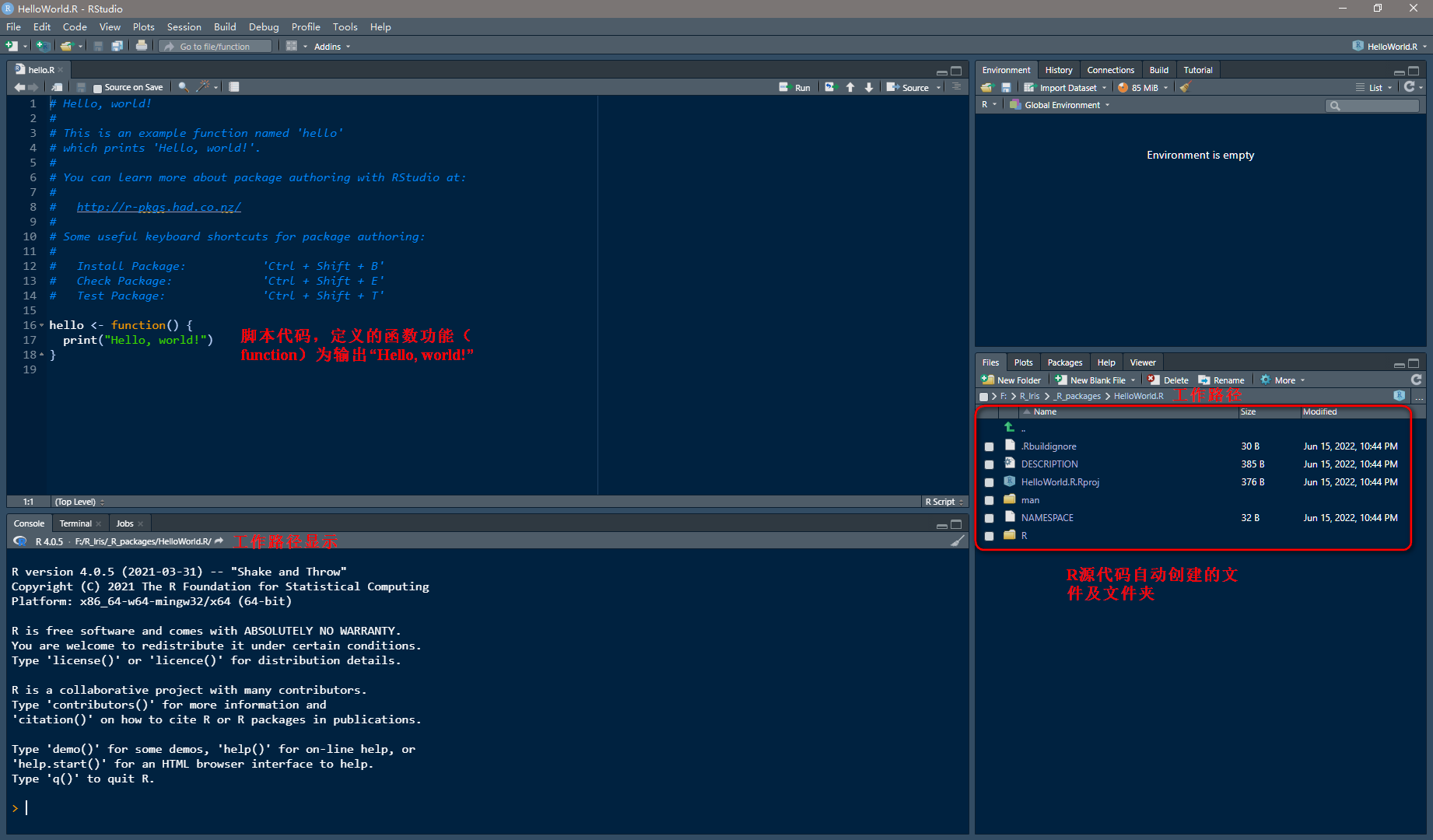Click Delete in the Files pane

click(x=1168, y=380)
